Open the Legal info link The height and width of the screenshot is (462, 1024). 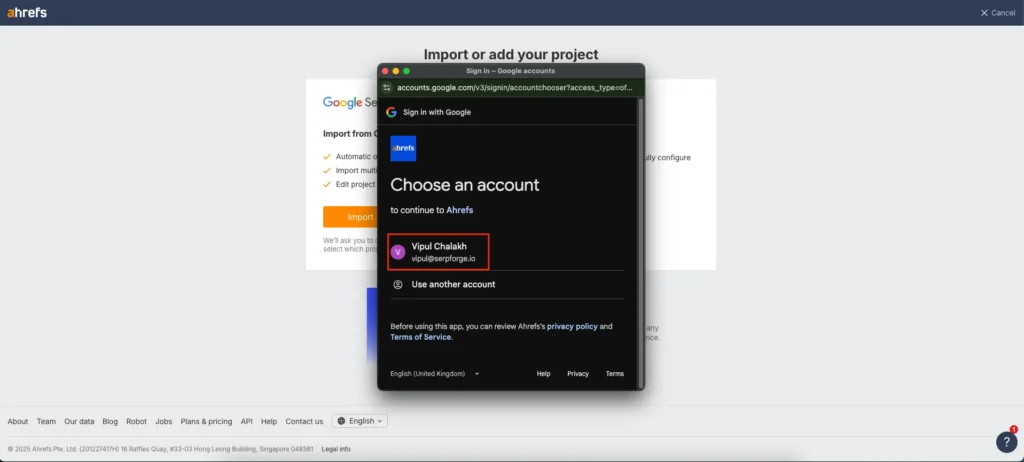coord(336,450)
